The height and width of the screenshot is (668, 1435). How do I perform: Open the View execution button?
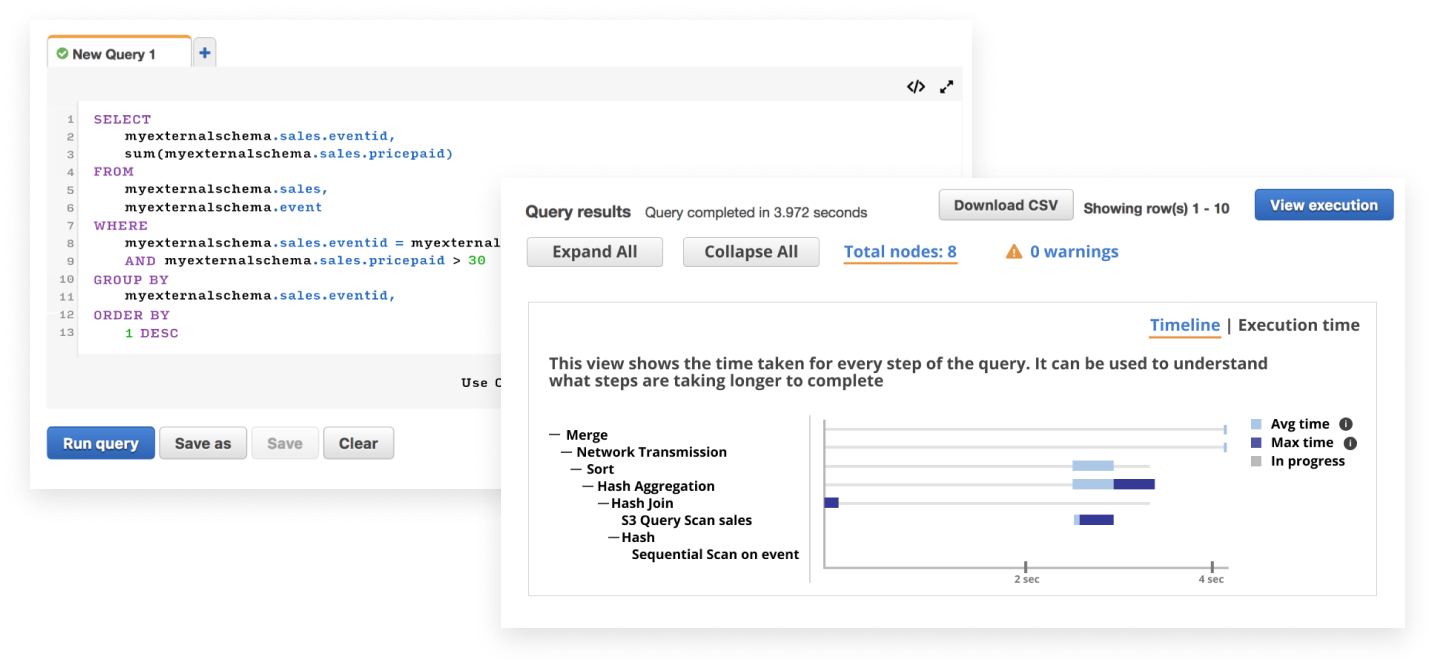[x=1323, y=205]
